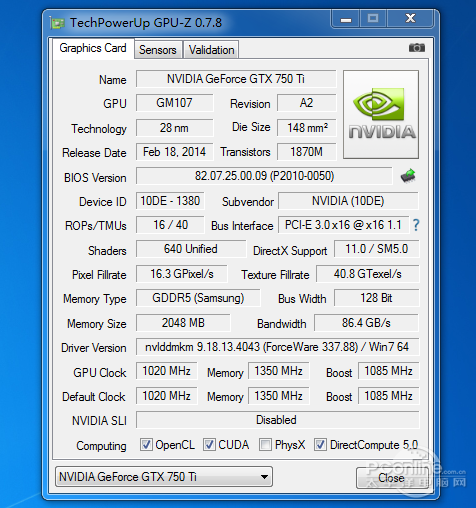Viewport: 476px width, 508px height.
Task: Click the NVIDIA SLI field Disabled
Action: [277, 420]
